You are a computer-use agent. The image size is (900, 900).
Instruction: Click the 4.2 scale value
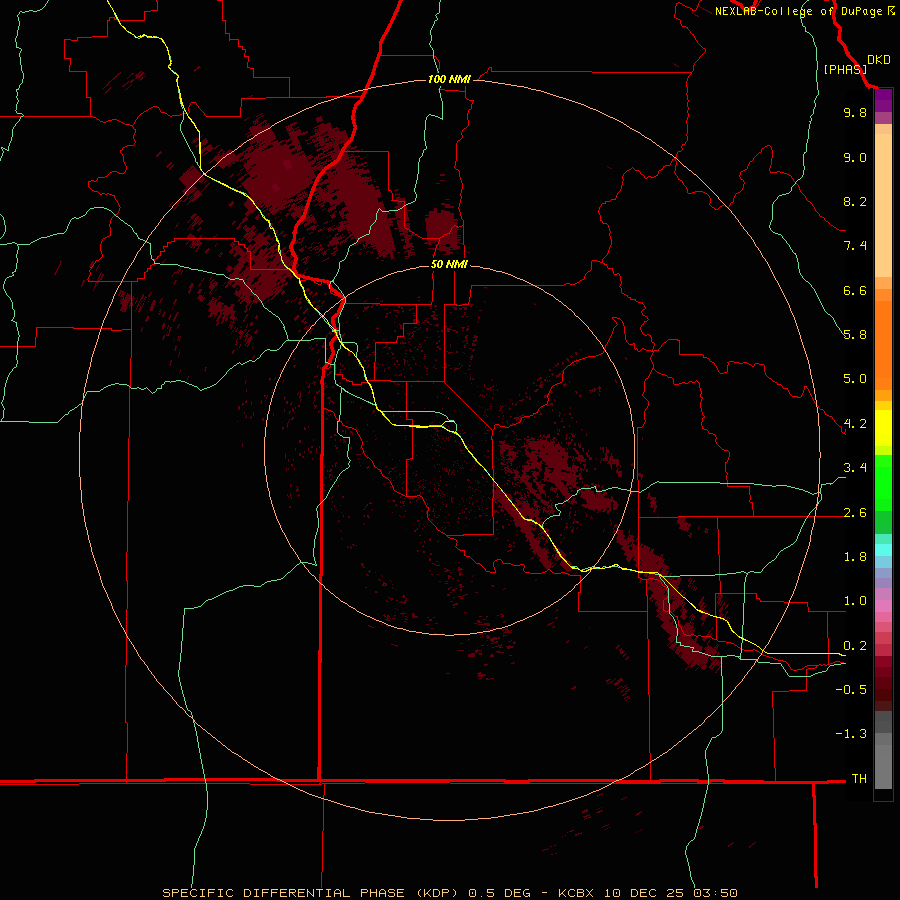855,424
